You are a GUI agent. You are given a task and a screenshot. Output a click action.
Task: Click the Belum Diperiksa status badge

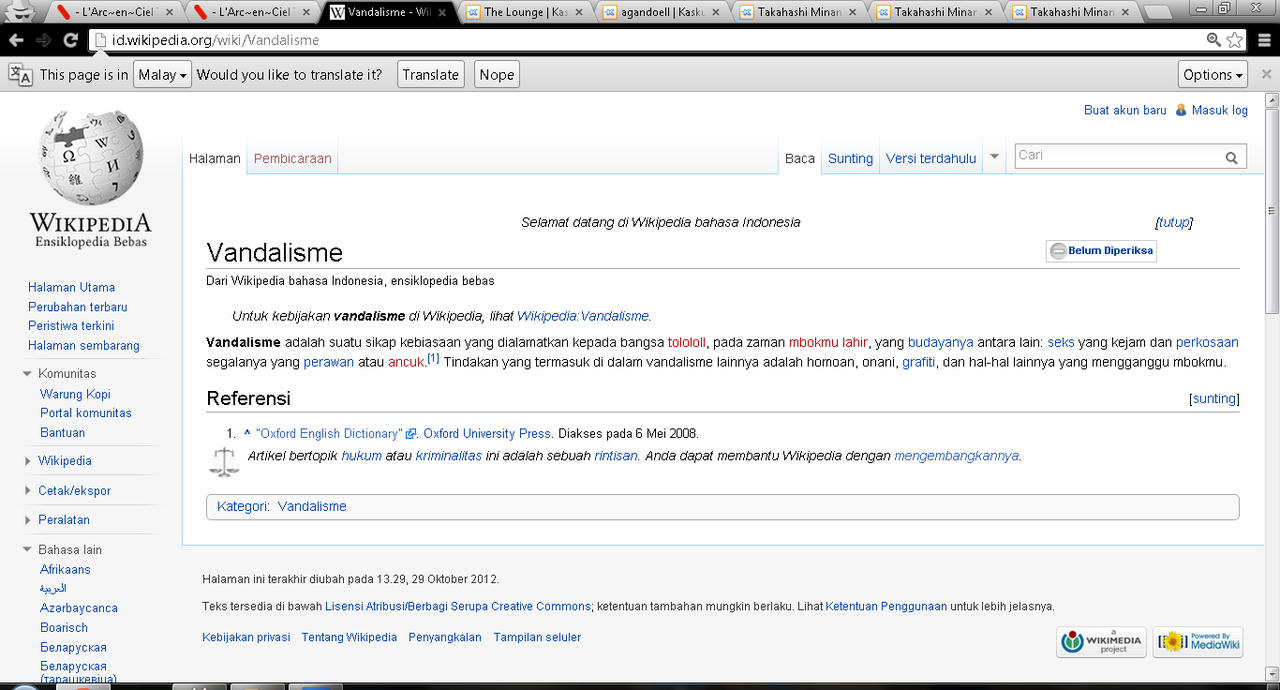tap(1101, 251)
